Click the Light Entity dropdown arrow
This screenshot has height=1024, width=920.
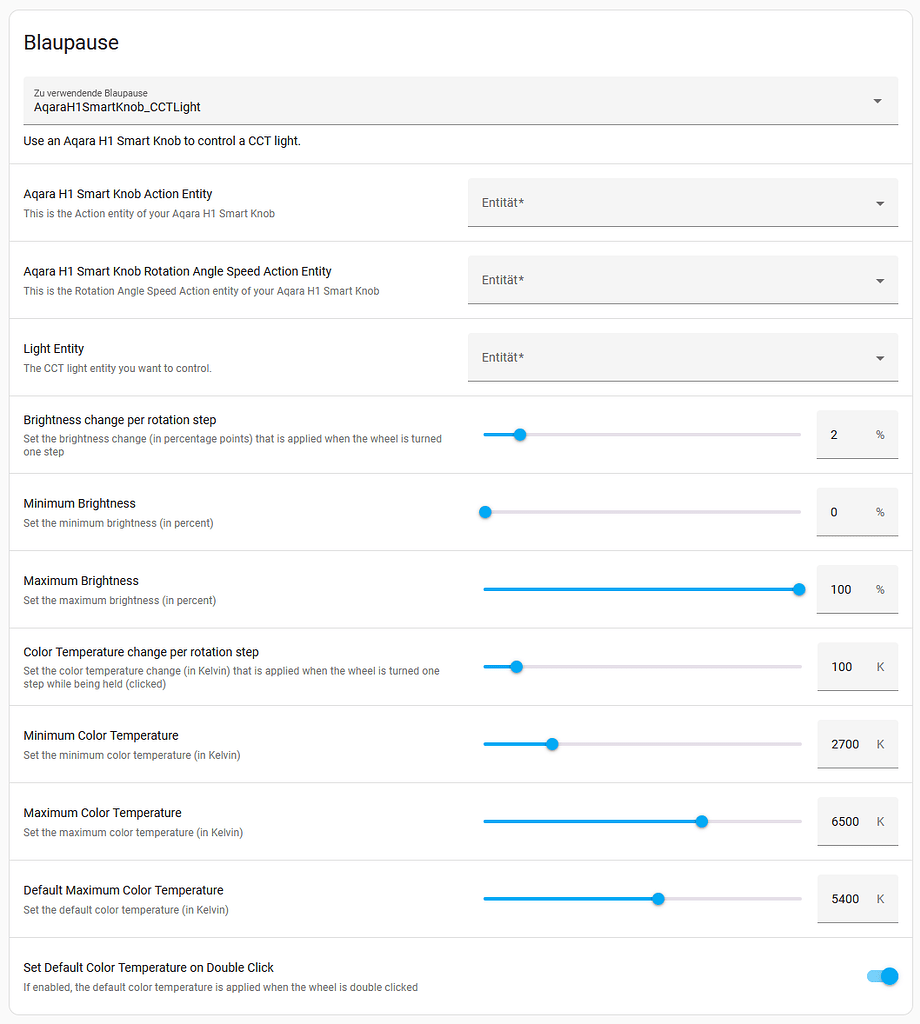(880, 358)
